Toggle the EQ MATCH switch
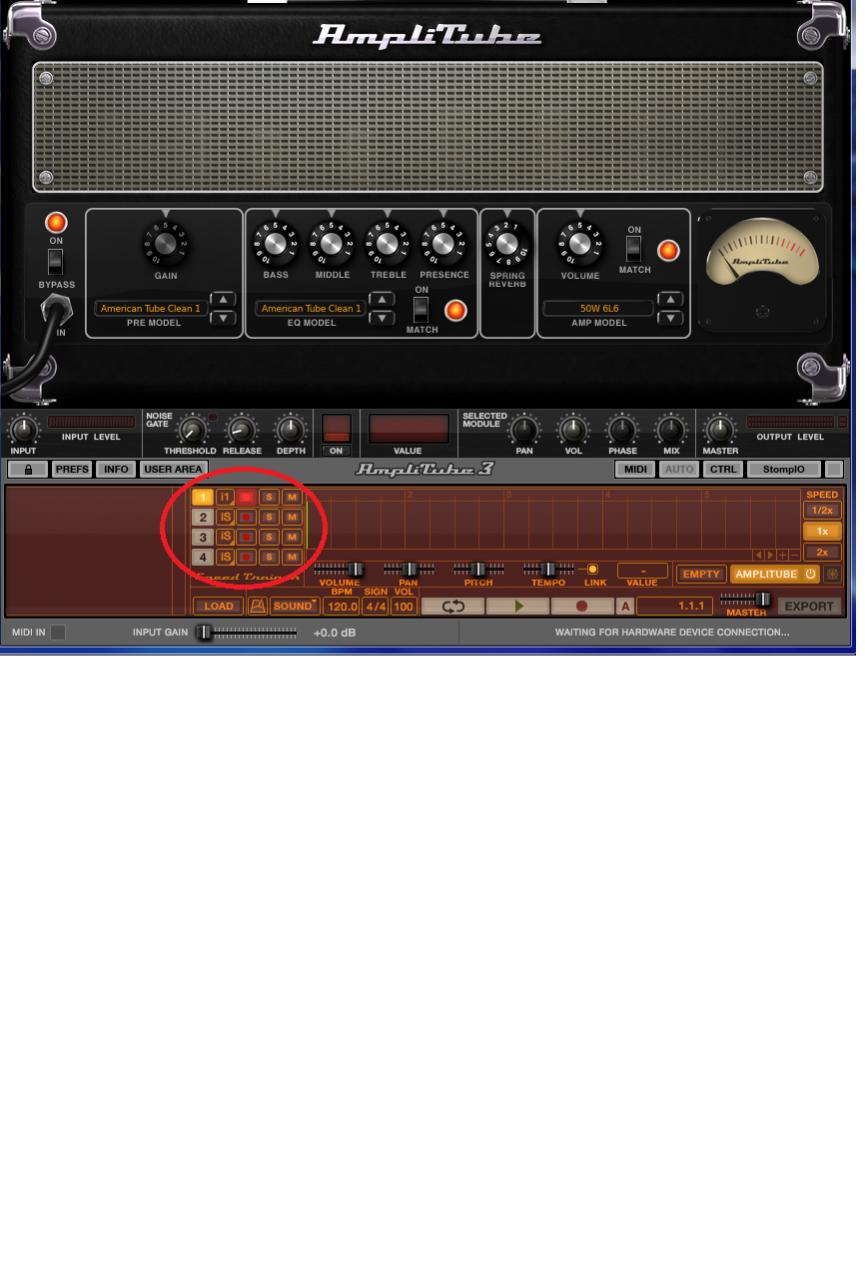 (421, 309)
